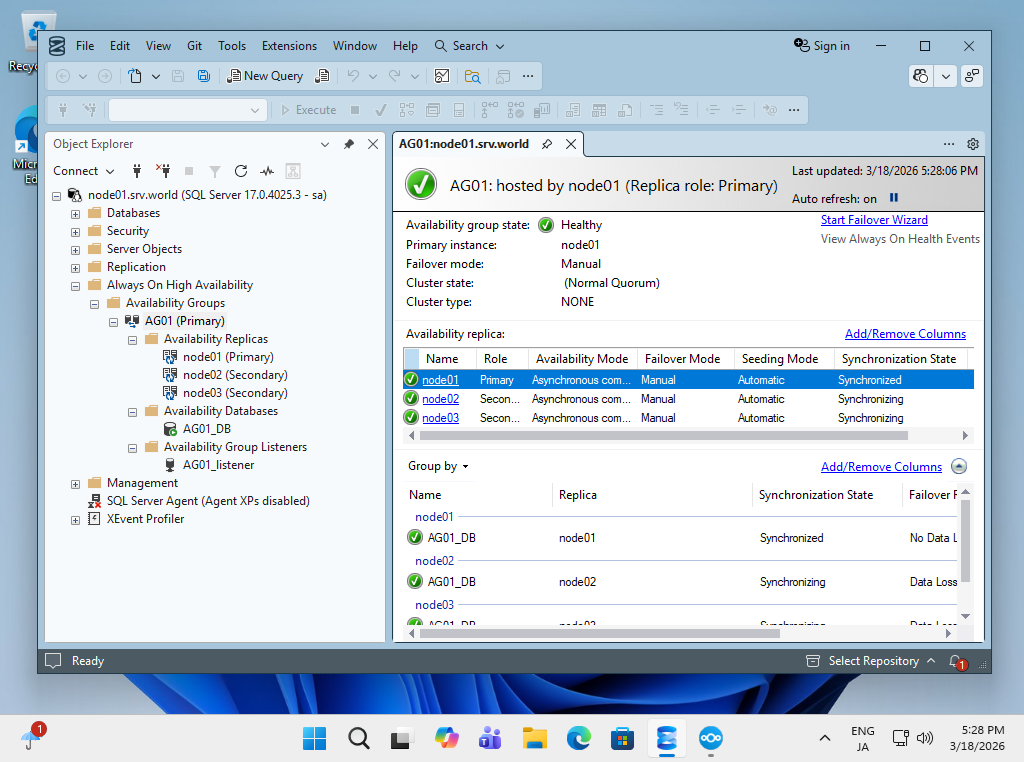
Task: Close the AG01:node01.srv.world tab
Action: click(x=571, y=144)
